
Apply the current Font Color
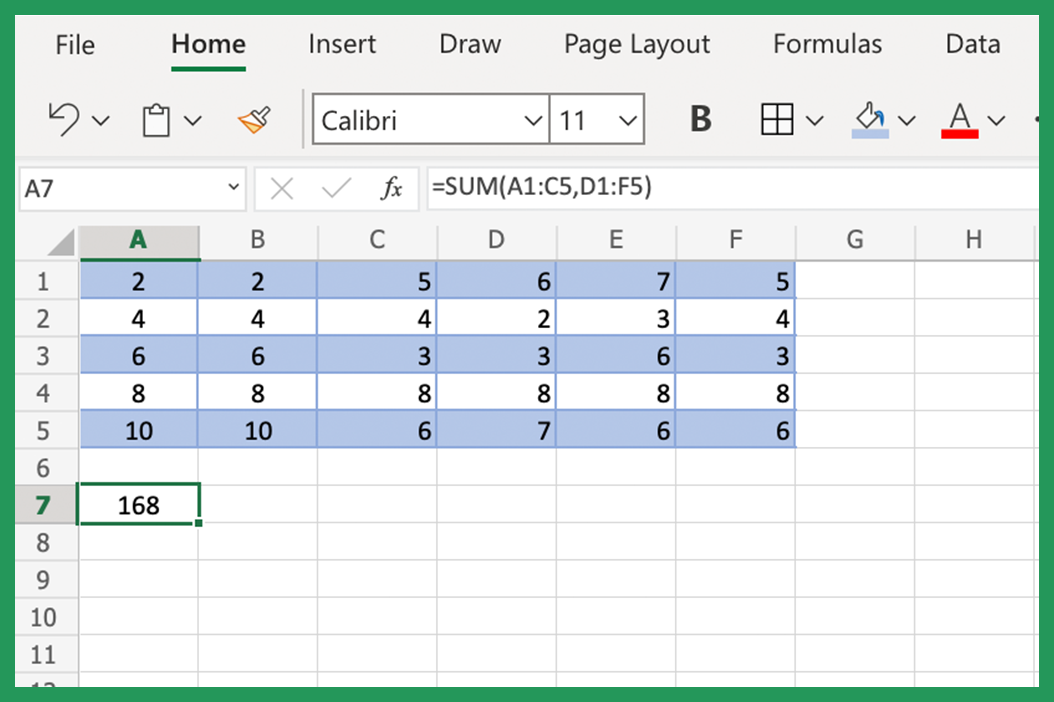pos(959,118)
